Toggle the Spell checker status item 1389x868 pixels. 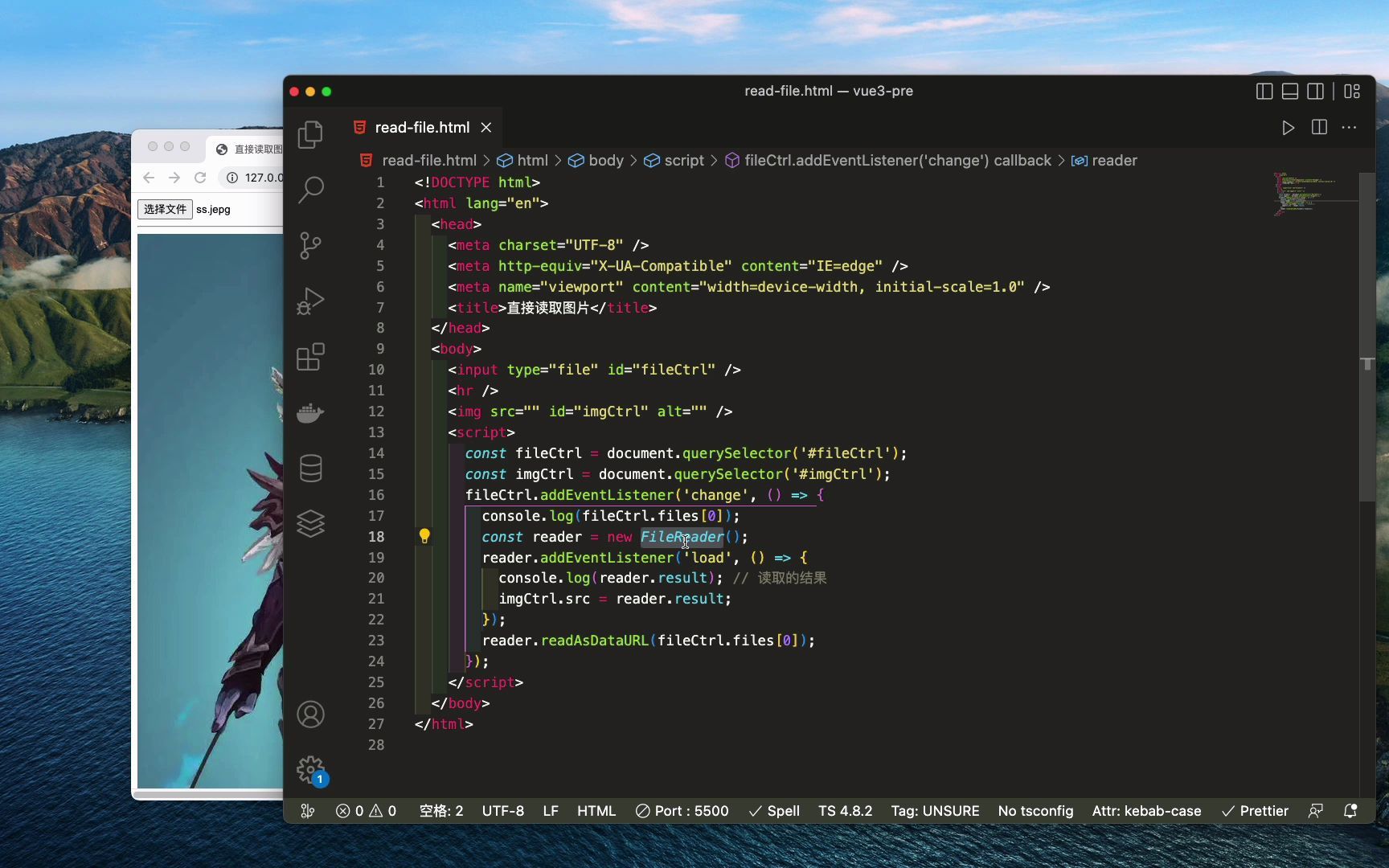pyautogui.click(x=774, y=811)
